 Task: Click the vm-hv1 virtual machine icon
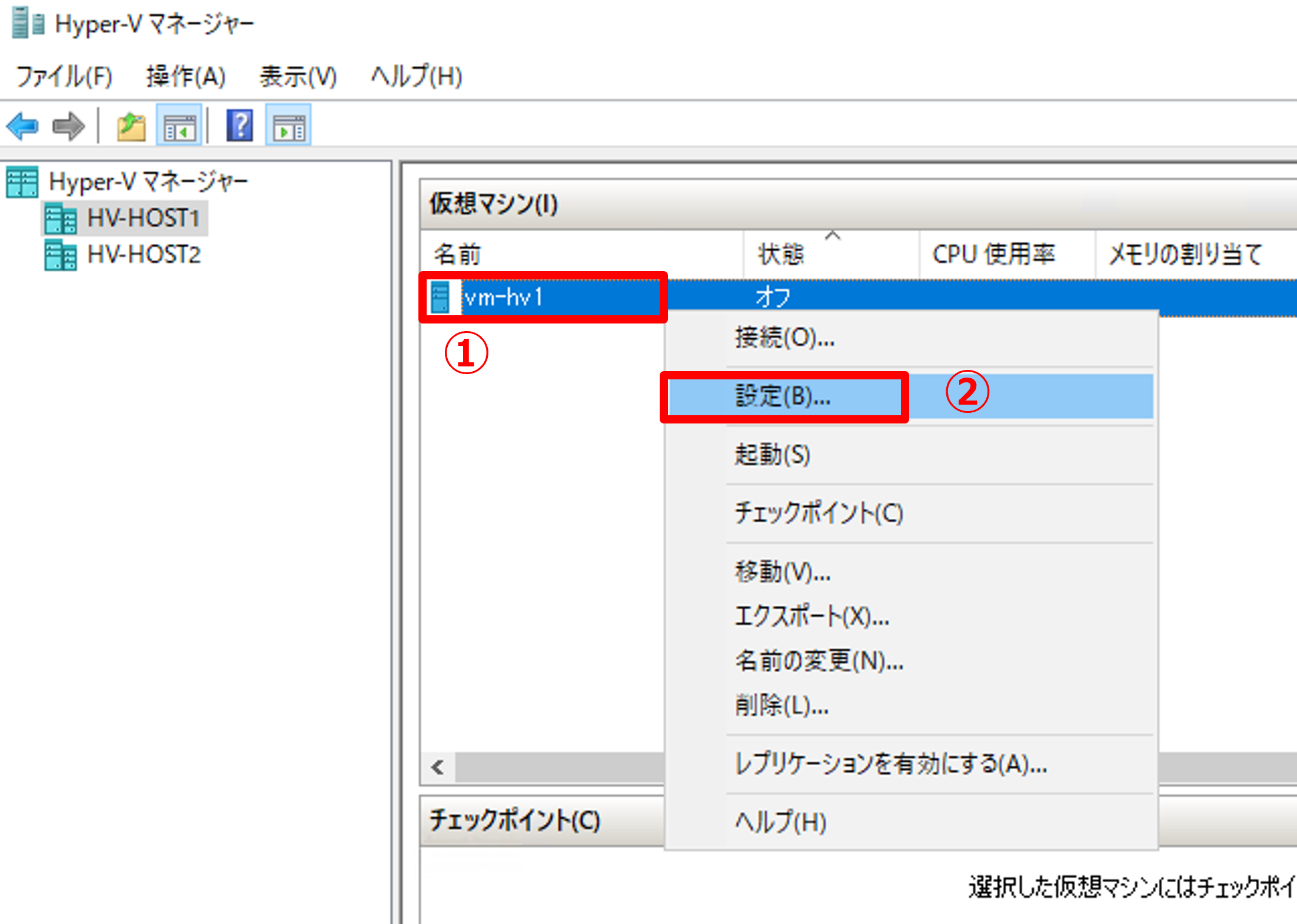440,297
